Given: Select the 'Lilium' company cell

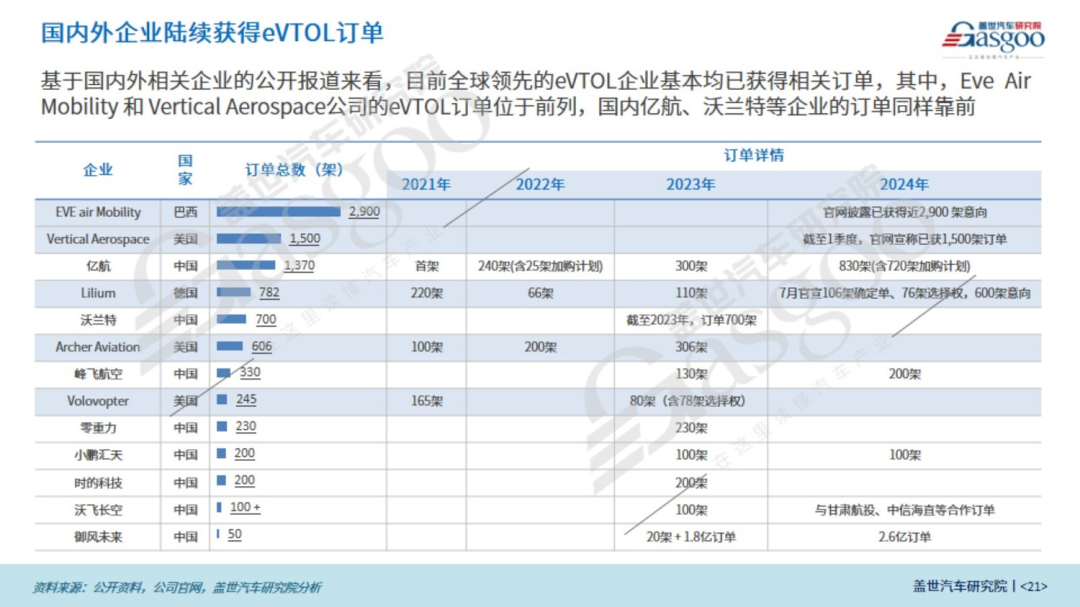Looking at the screenshot, I should coord(98,293).
